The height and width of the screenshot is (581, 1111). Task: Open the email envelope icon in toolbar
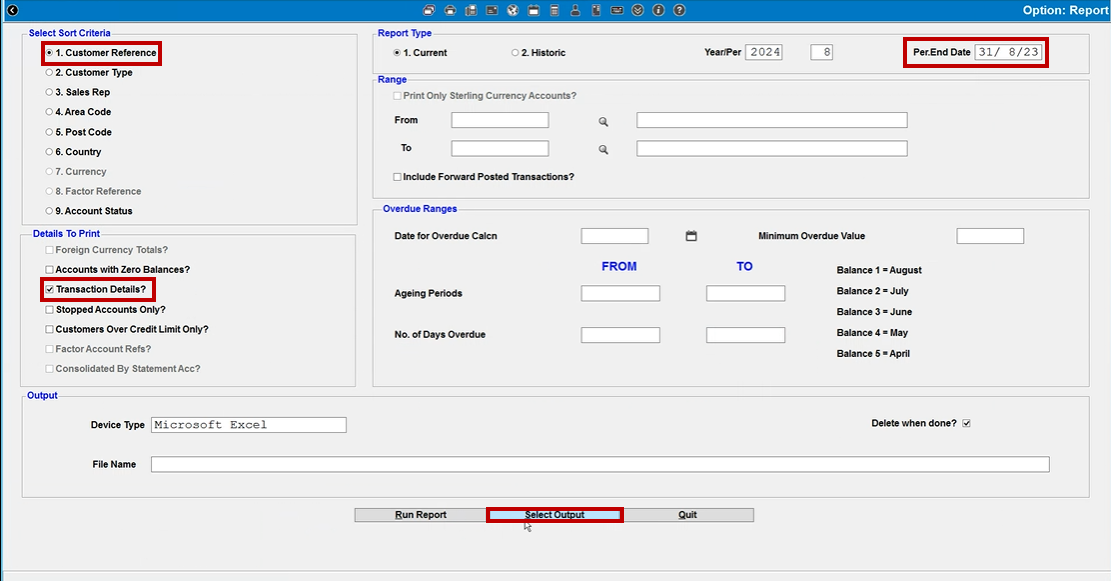point(492,10)
